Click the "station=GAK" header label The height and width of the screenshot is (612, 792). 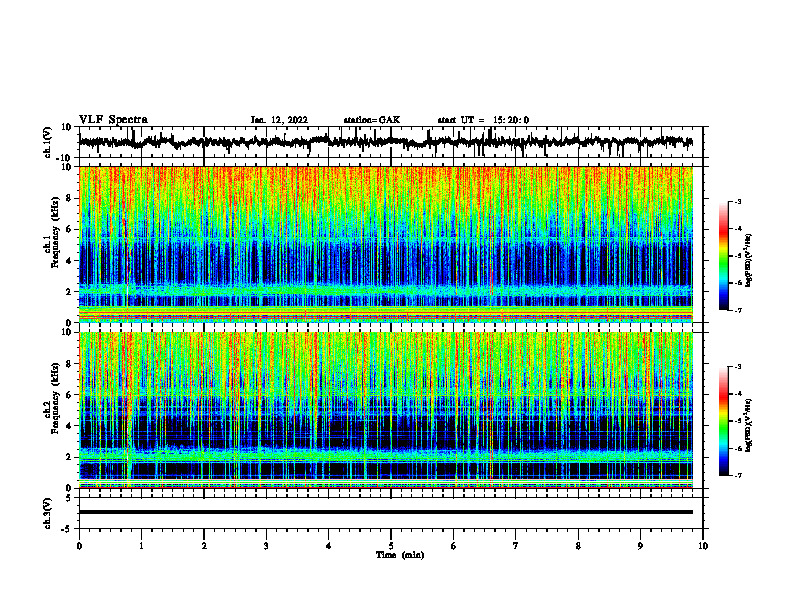point(372,120)
